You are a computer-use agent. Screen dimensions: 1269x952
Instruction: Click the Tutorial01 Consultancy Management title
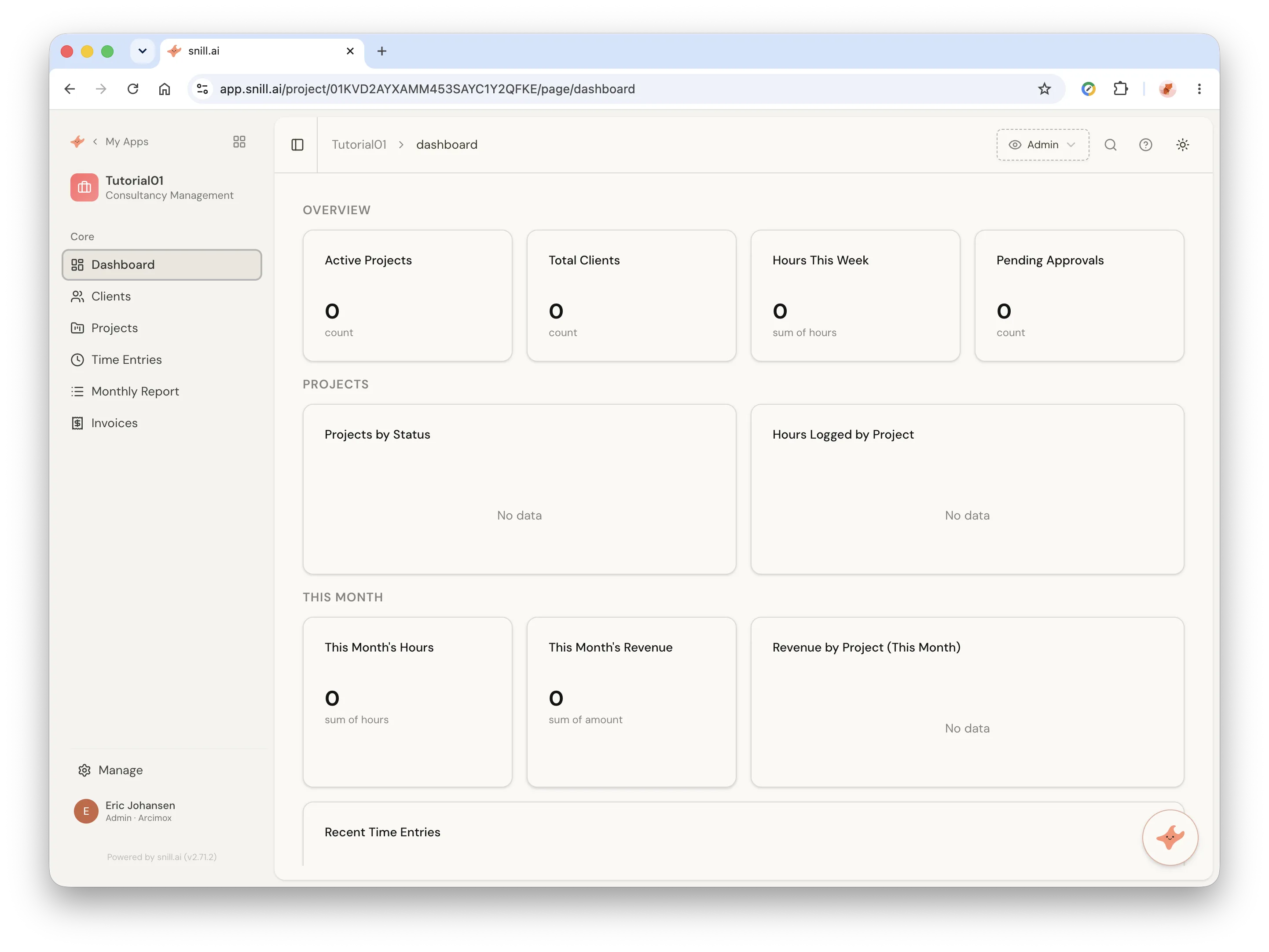pos(169,187)
